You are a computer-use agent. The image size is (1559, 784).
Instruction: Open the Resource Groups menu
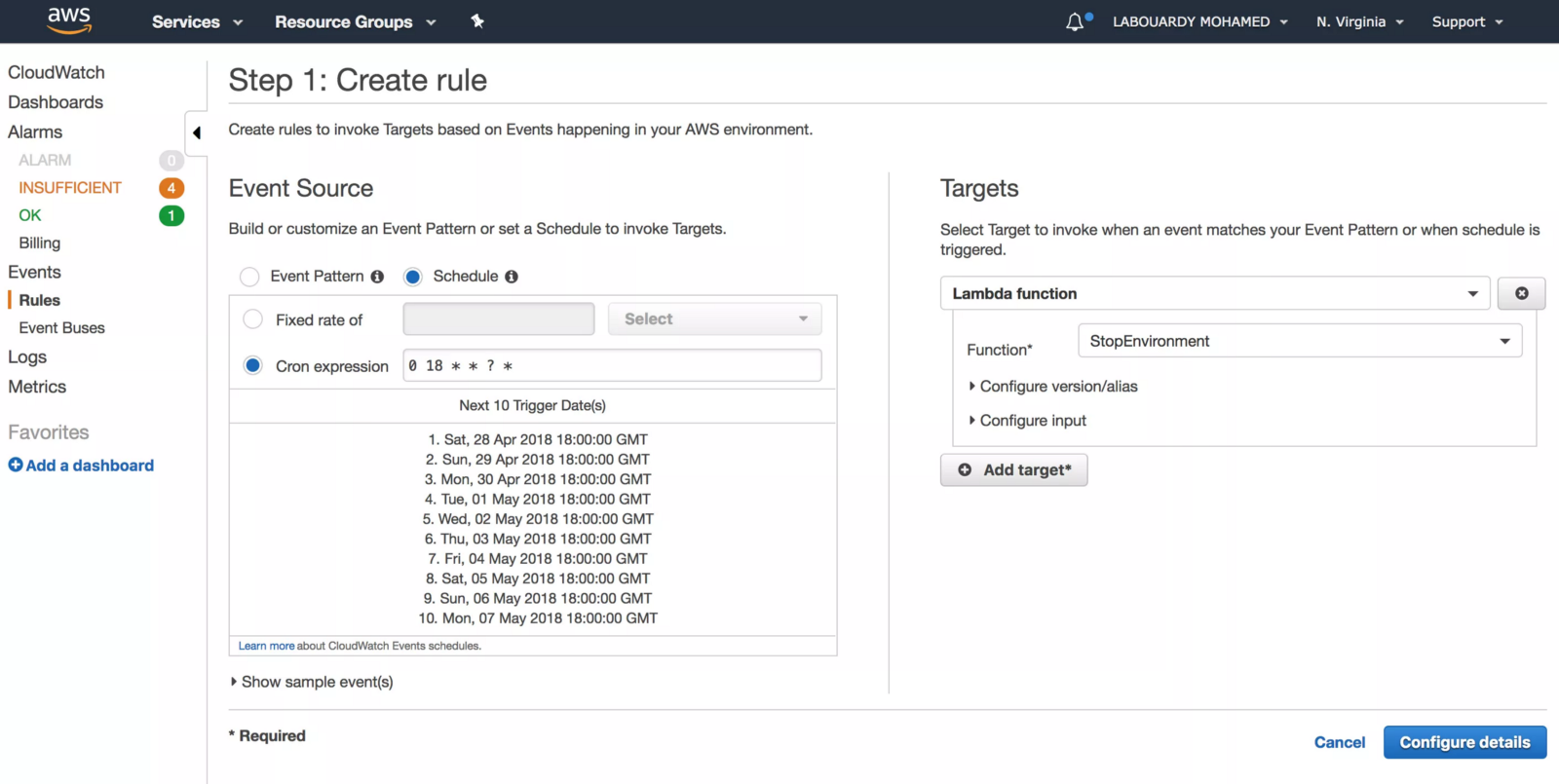pos(355,21)
